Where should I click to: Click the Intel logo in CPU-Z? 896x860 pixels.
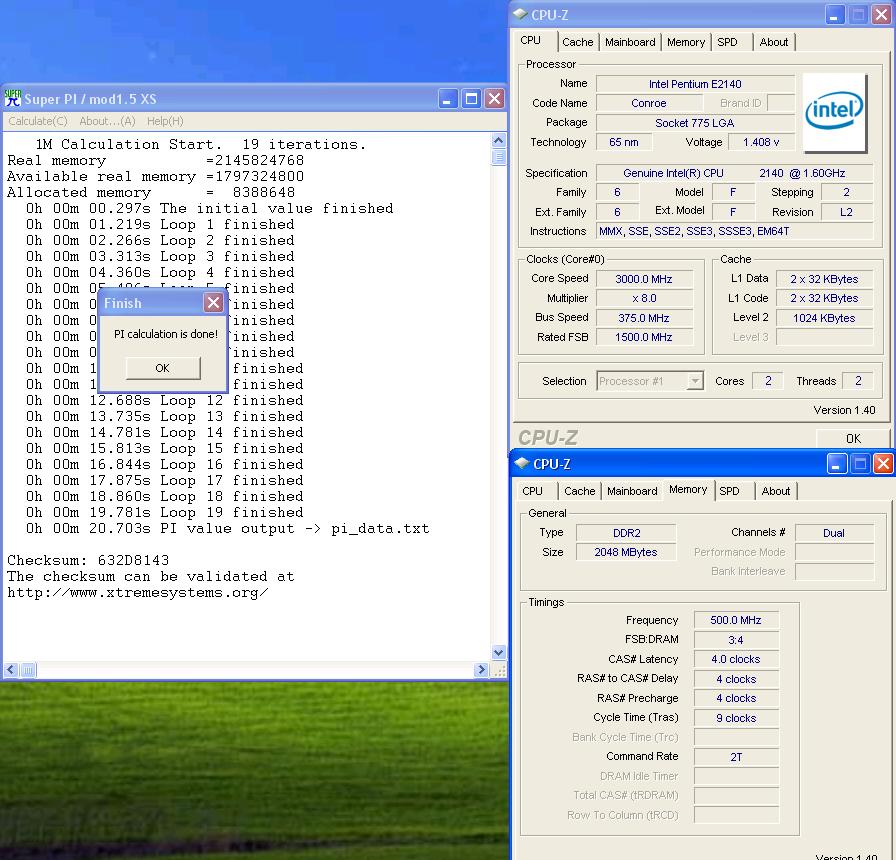pos(835,113)
